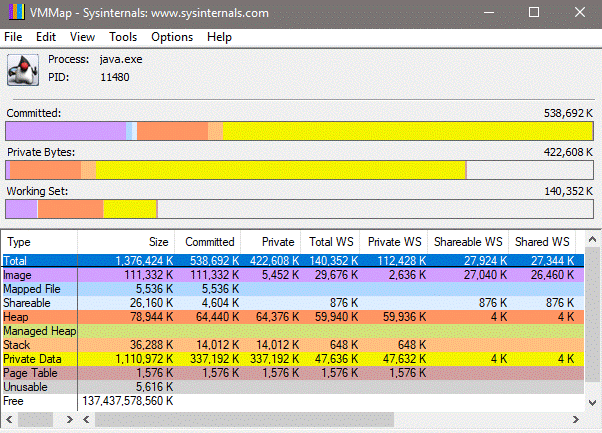Maximize the VMMap window
The image size is (602, 433).
tap(533, 13)
